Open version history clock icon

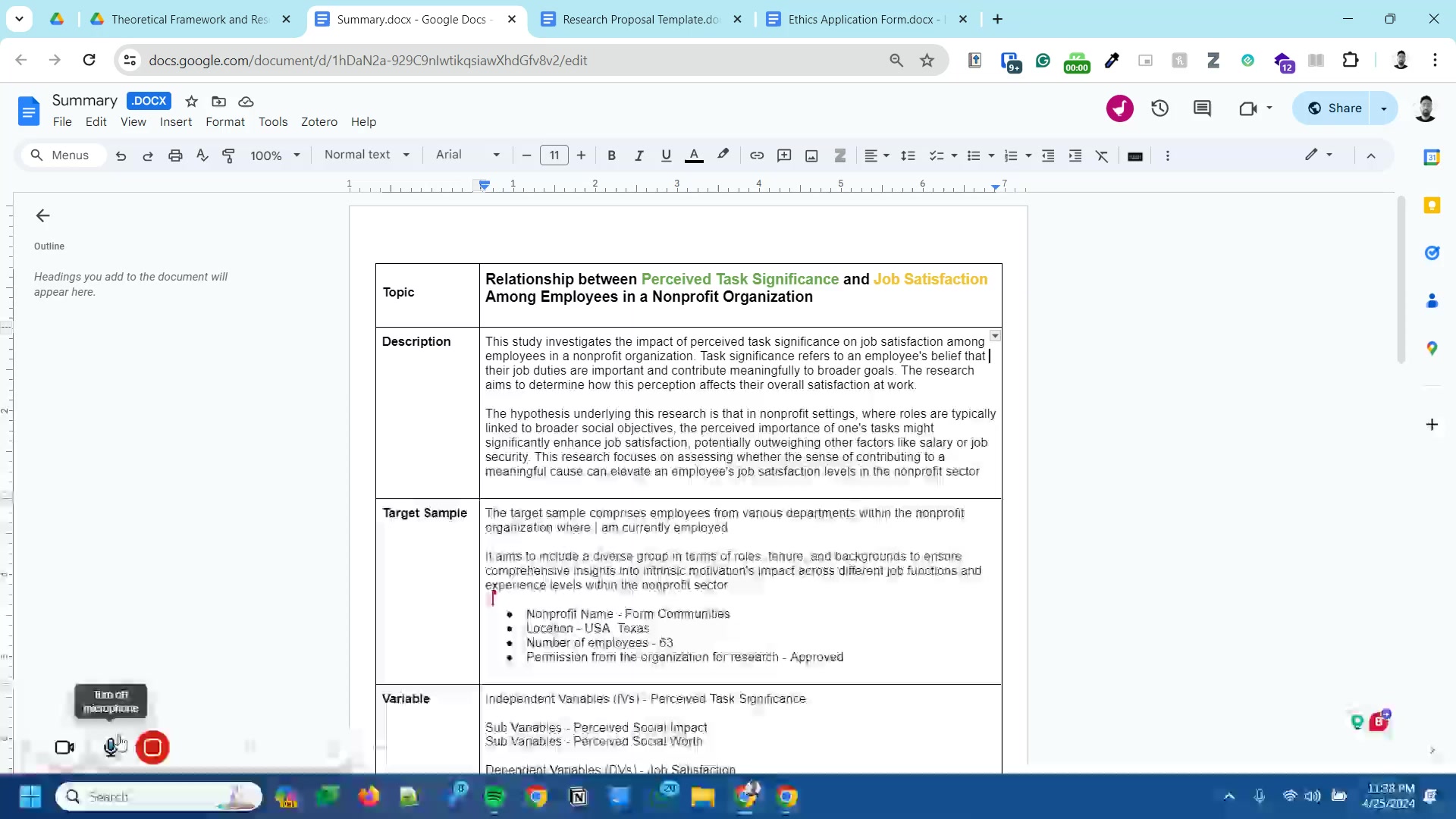(x=1159, y=108)
